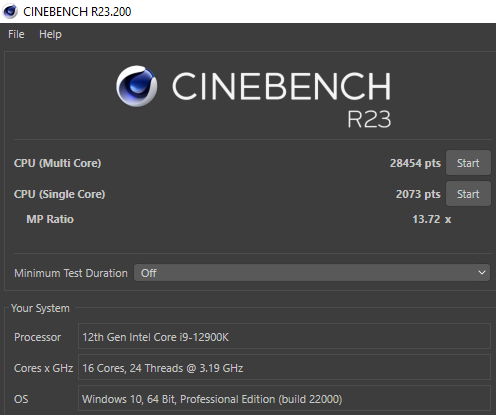Image resolution: width=496 pixels, height=415 pixels.
Task: Open the Minimum Test Duration dropdown
Action: tap(312, 273)
